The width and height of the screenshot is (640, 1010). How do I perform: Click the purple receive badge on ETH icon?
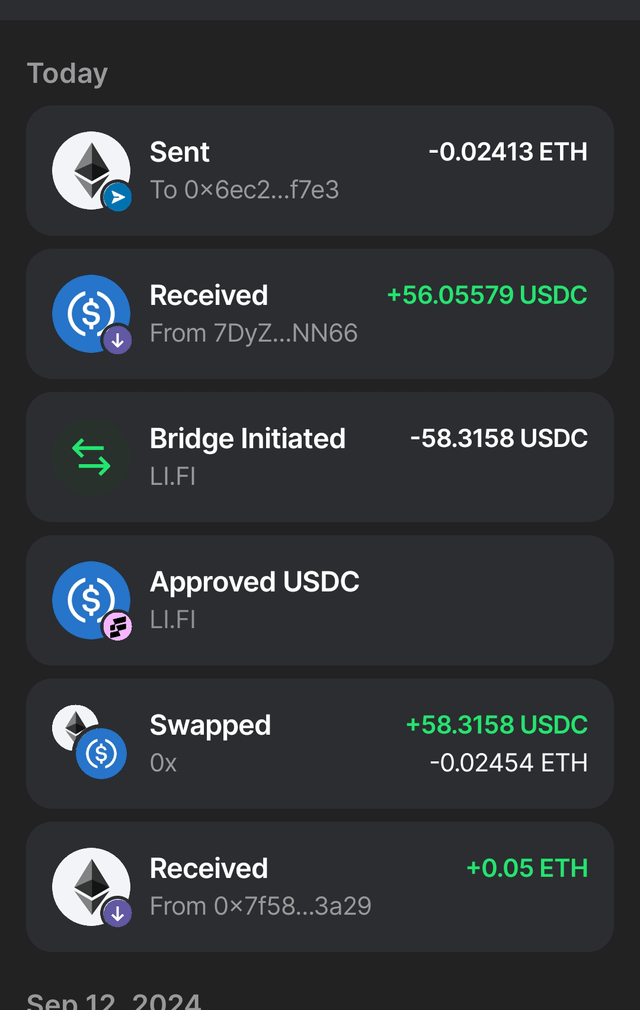tap(117, 912)
